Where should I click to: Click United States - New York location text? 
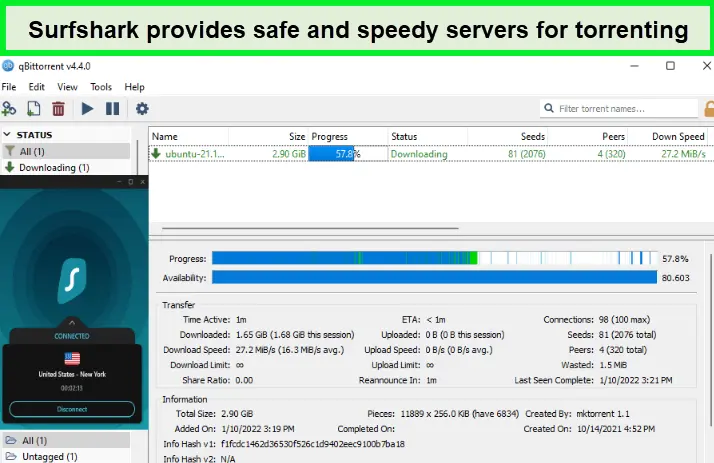(x=72, y=374)
